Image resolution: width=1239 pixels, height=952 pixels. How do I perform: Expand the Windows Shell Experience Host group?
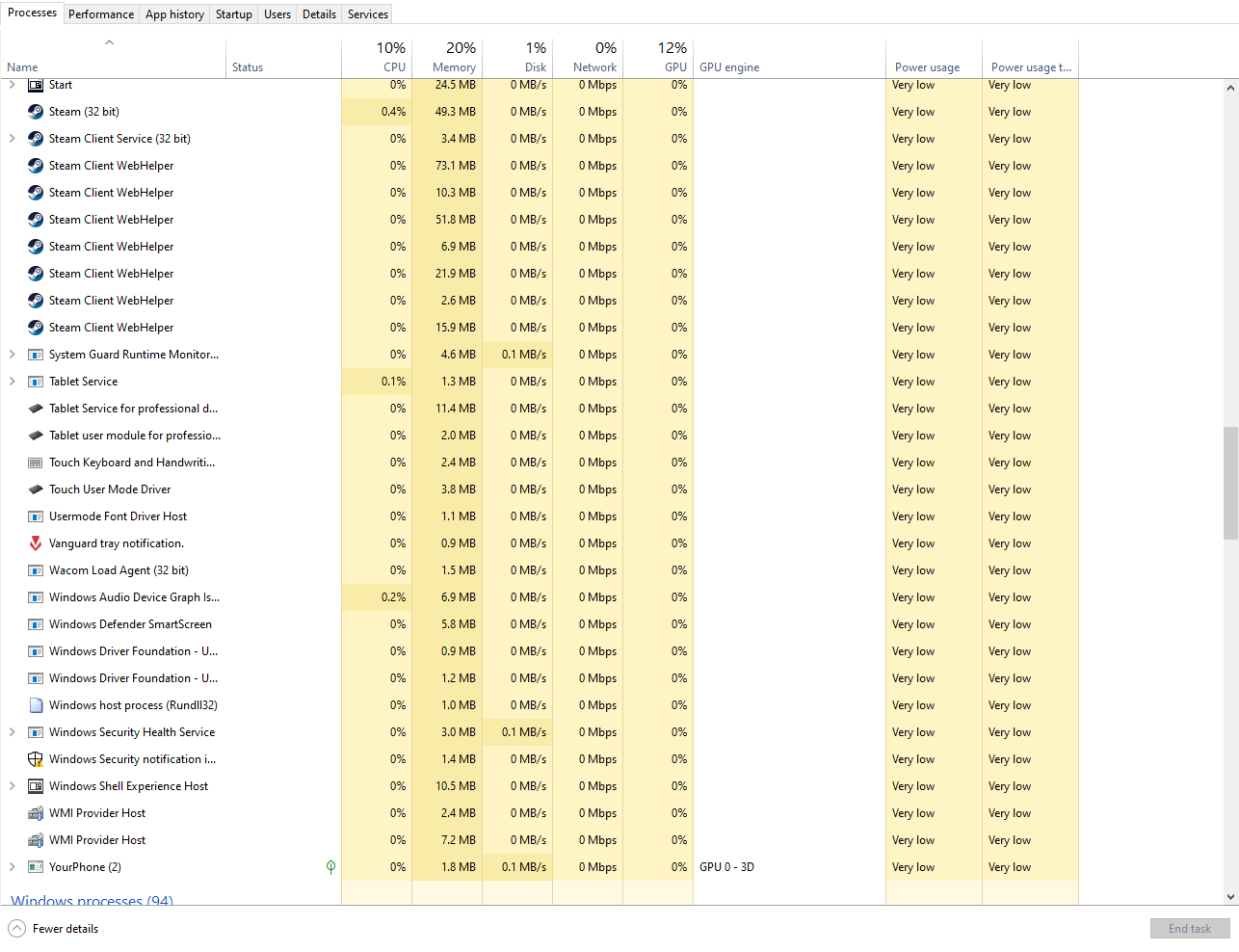(12, 786)
